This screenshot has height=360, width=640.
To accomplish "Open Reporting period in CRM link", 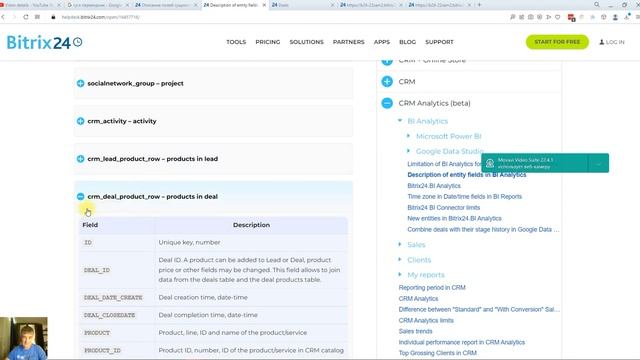I will 432,288.
